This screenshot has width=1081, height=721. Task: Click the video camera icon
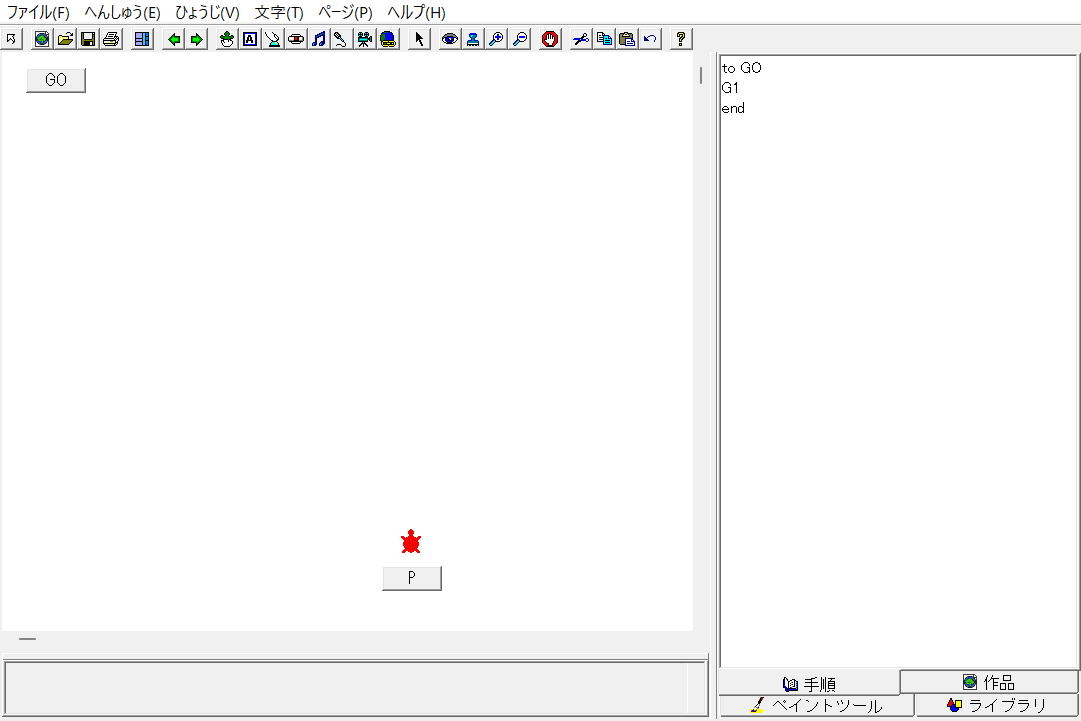tap(365, 39)
